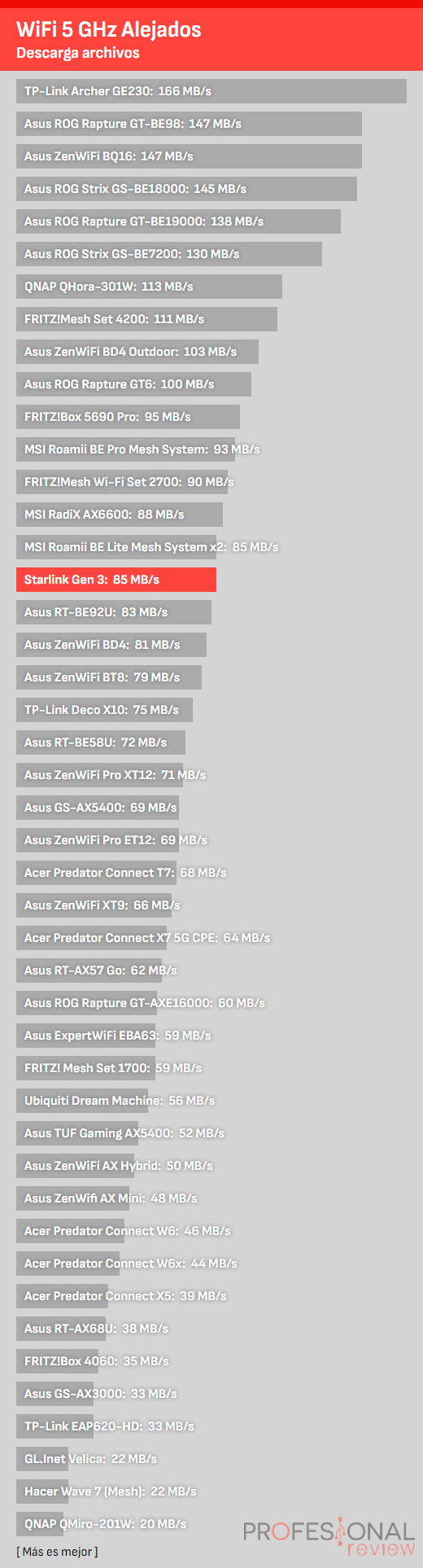This screenshot has width=423, height=1568.
Task: Click the GL.Inet Velica bar
Action: pyautogui.click(x=42, y=1459)
